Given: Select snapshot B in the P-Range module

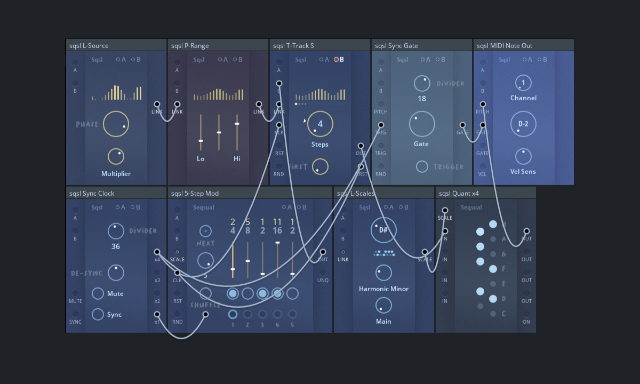Looking at the screenshot, I should (238, 60).
